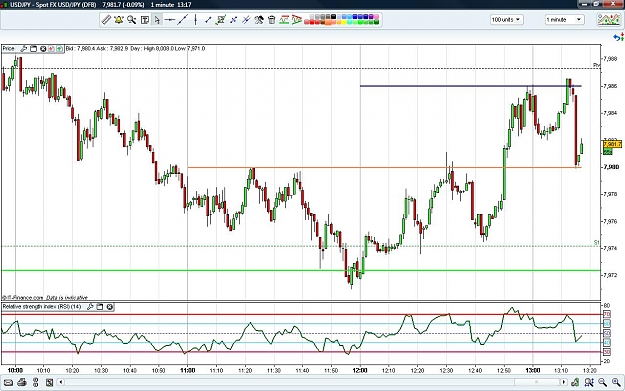Screen dimensions: 625x391
Task: Select the arrow cursor pointer tool
Action: 157,20
